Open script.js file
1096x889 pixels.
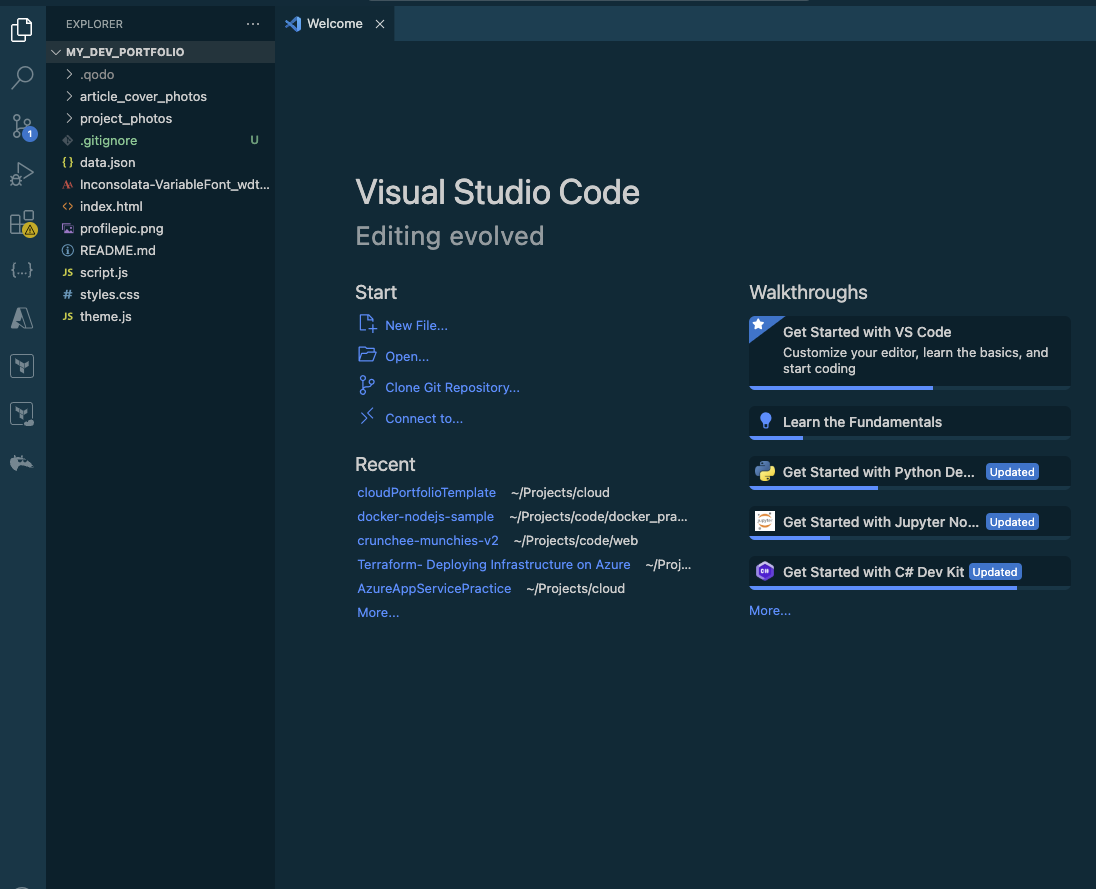pos(160,273)
